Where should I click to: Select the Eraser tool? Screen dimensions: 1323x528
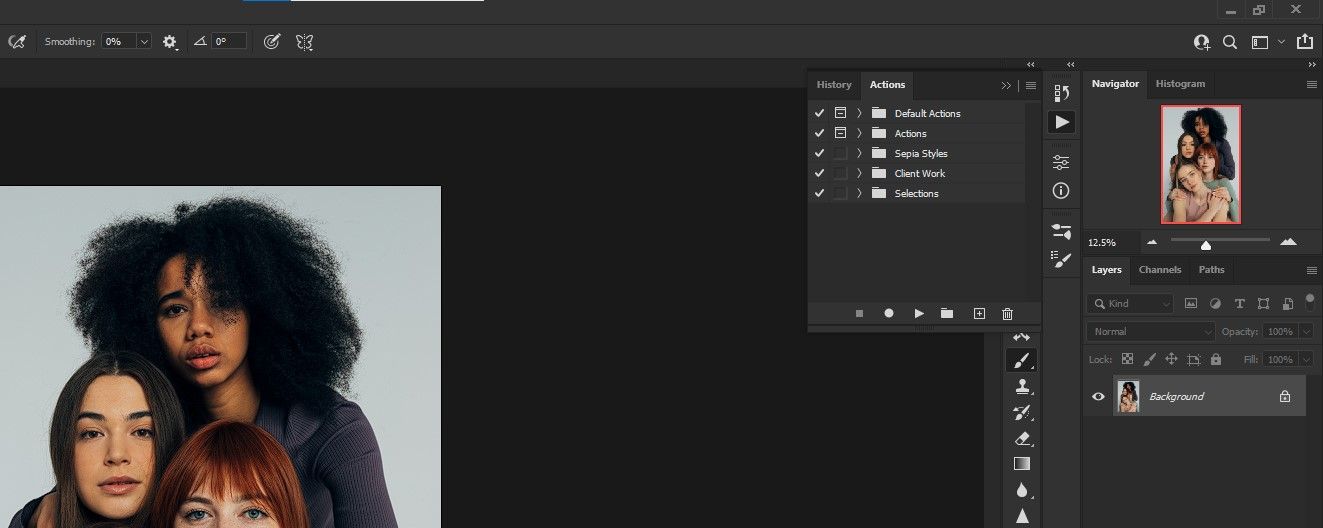coord(1021,438)
